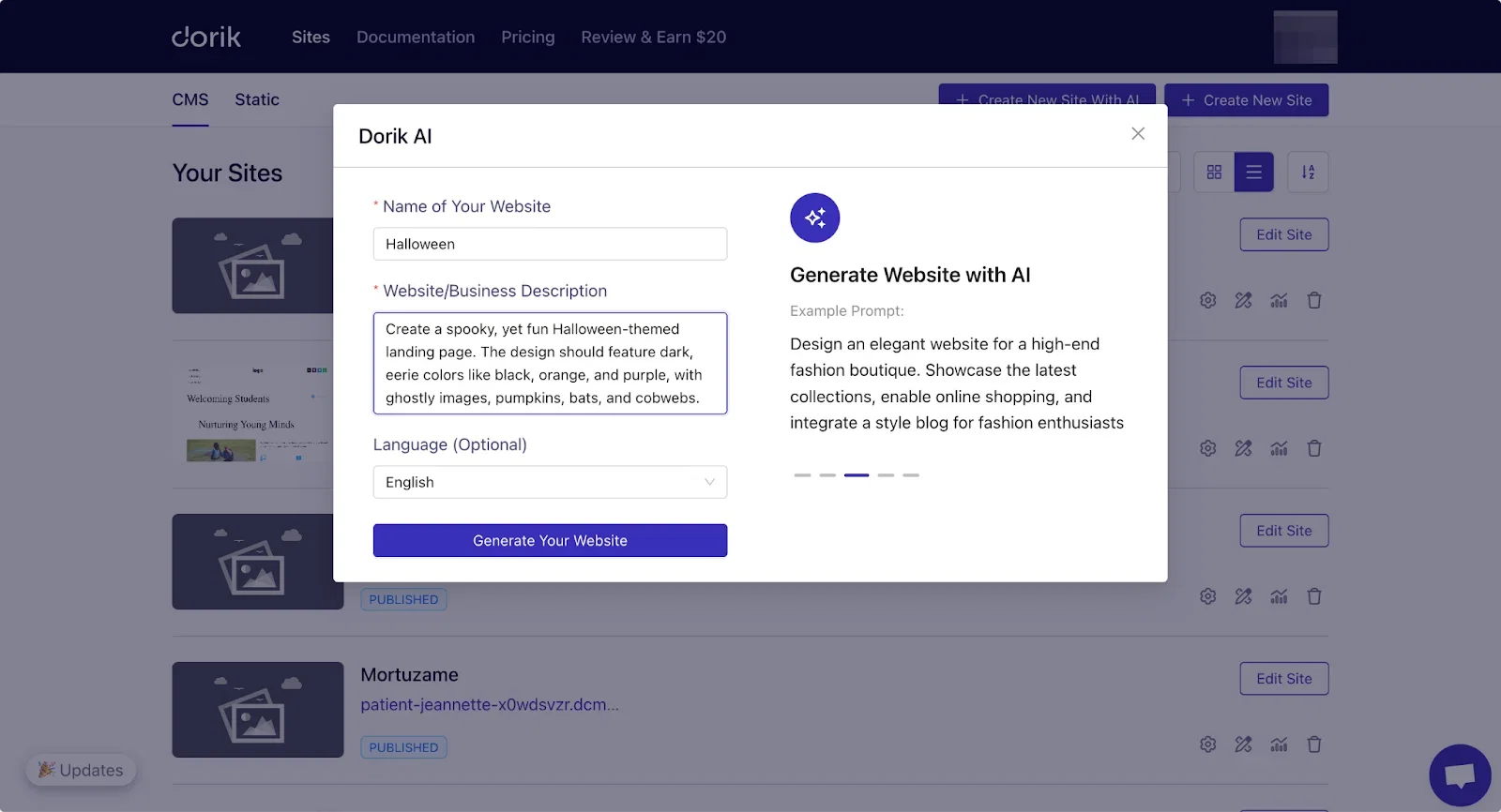1501x812 pixels.
Task: Click Edit Site for the third site
Action: pyautogui.click(x=1284, y=531)
